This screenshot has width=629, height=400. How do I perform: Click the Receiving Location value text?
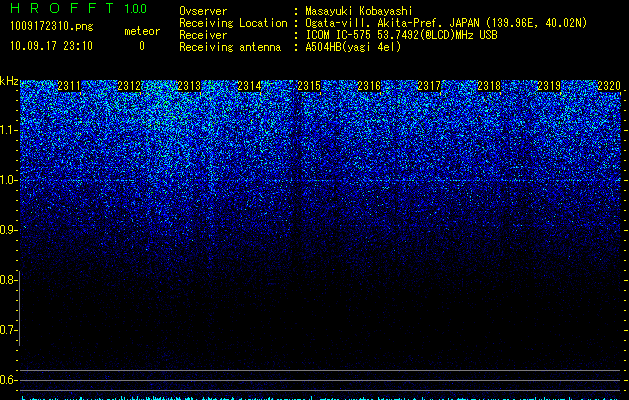pos(446,23)
